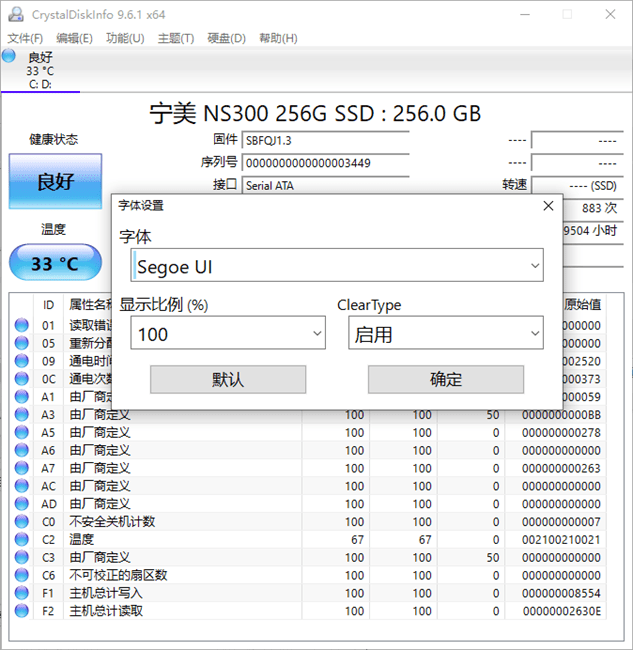Click the 33 °C temperature indicator
The height and width of the screenshot is (650, 633).
pos(55,264)
